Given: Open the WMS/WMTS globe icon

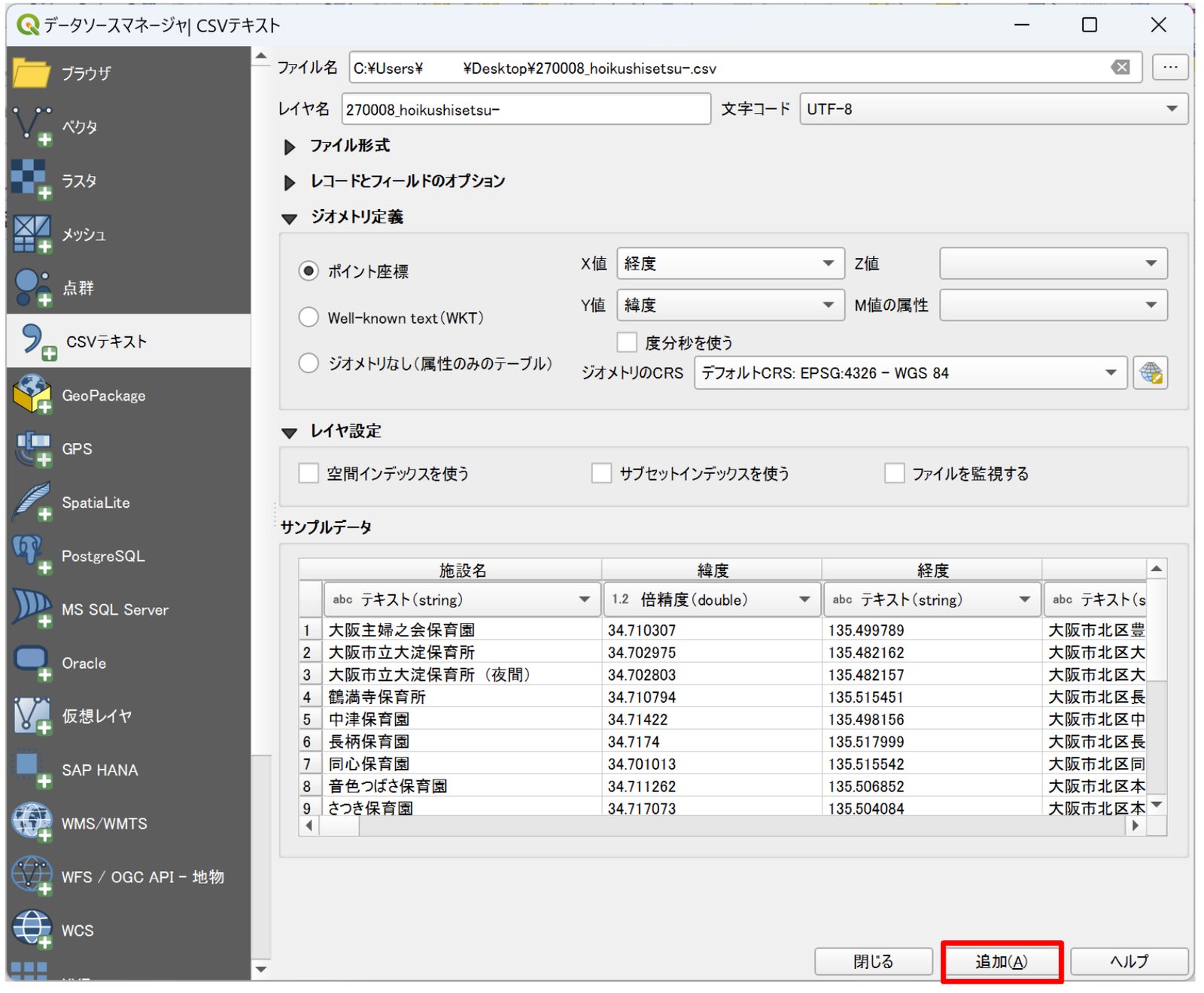Looking at the screenshot, I should [32, 823].
